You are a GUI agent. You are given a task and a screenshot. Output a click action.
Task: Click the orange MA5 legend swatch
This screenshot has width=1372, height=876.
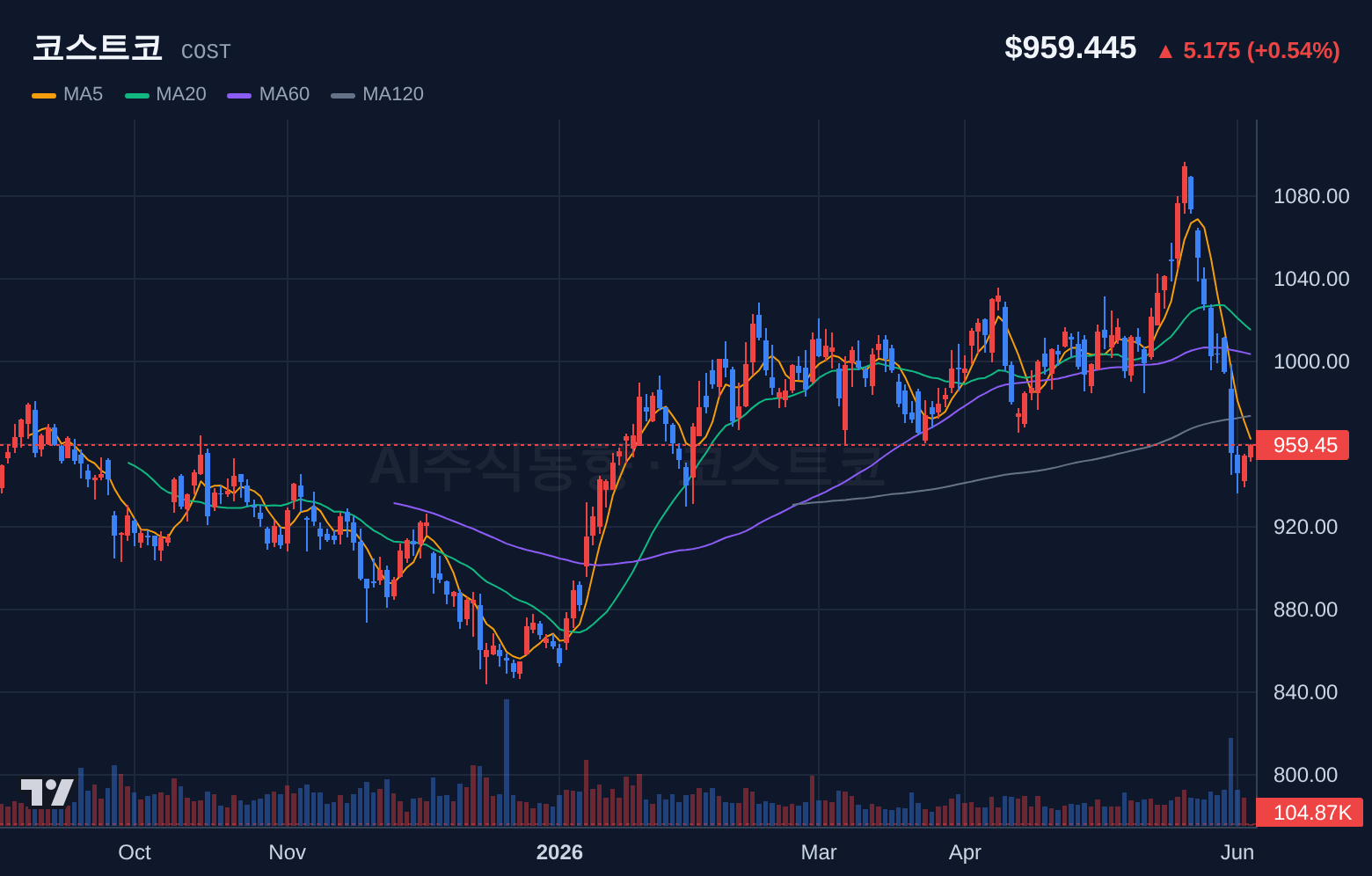(44, 95)
